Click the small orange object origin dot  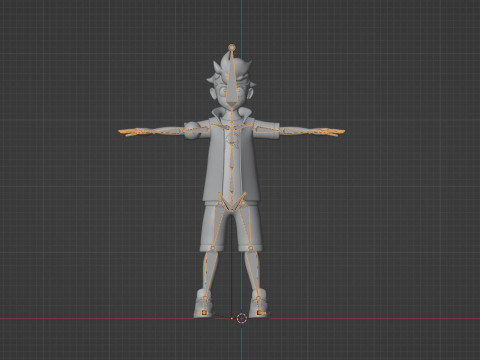[x=232, y=318]
